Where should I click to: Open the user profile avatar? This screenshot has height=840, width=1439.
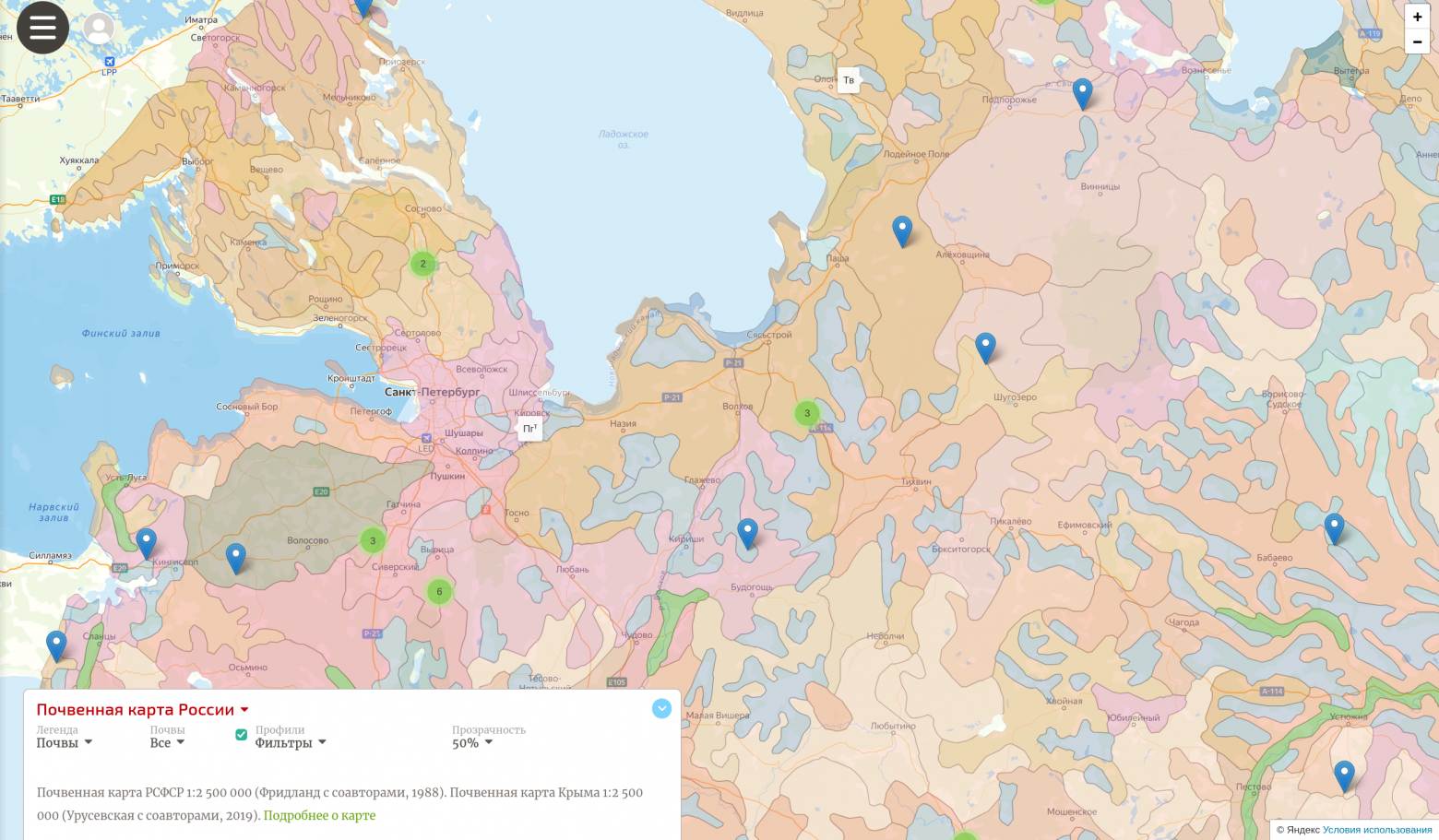(99, 28)
